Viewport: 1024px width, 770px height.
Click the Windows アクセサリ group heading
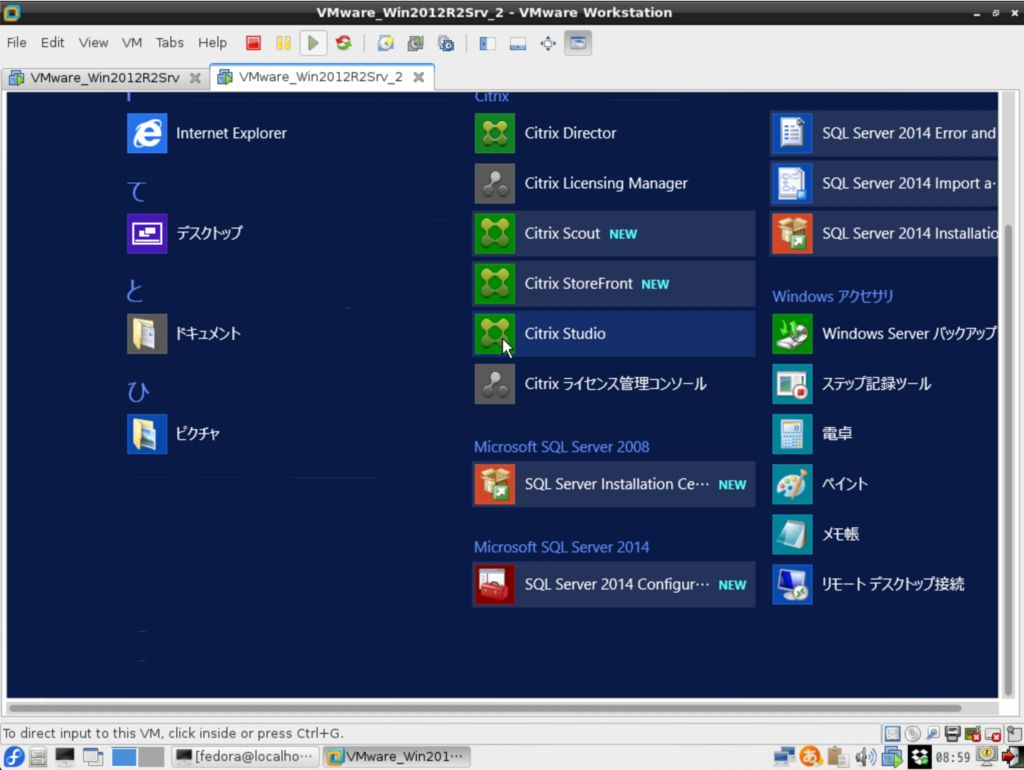click(x=833, y=297)
